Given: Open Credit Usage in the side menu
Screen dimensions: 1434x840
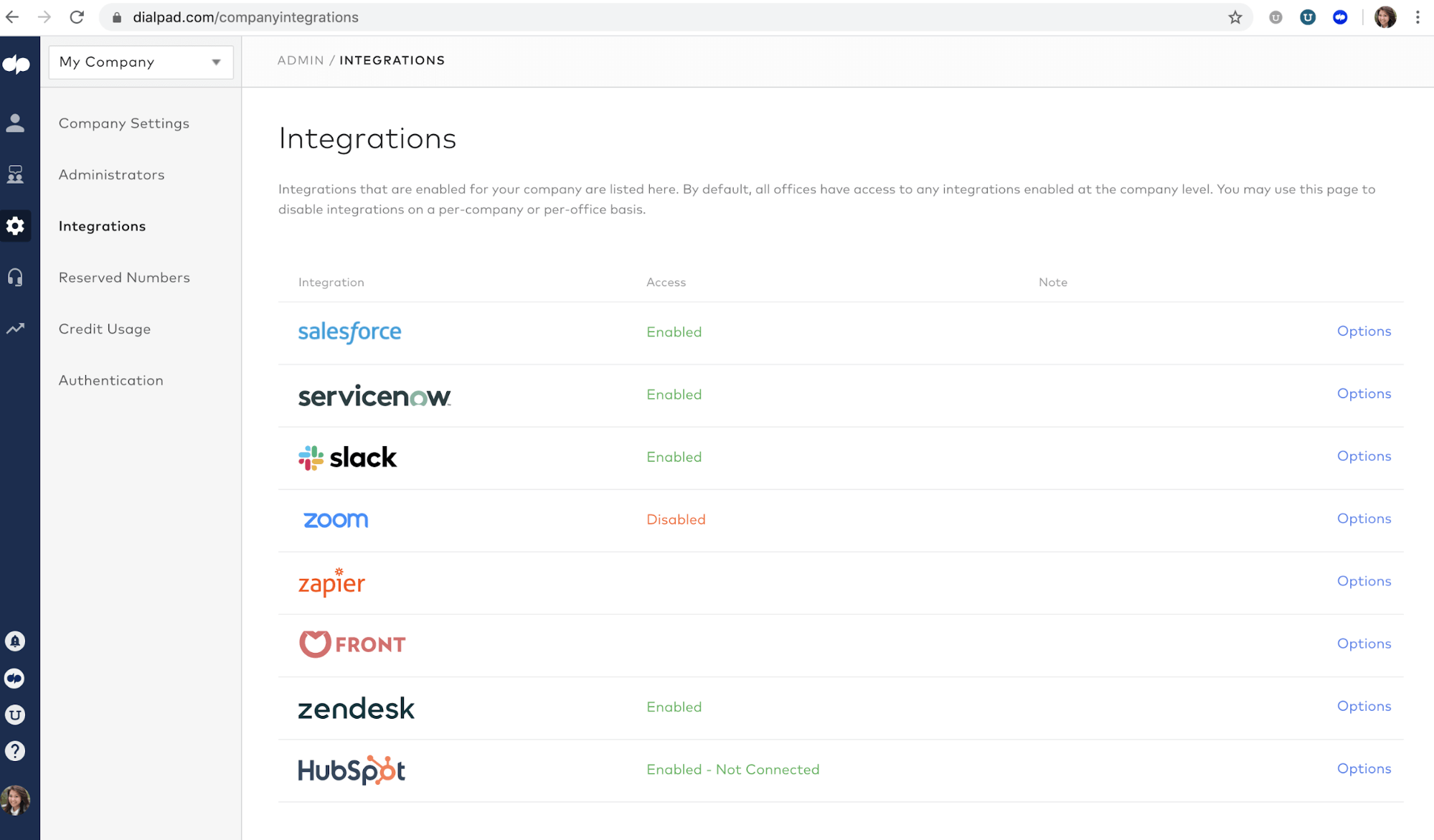Looking at the screenshot, I should click(x=105, y=329).
